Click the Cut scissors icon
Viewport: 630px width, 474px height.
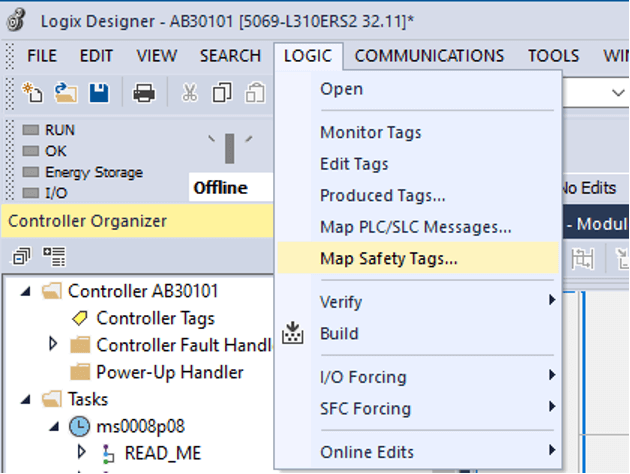pyautogui.click(x=190, y=93)
